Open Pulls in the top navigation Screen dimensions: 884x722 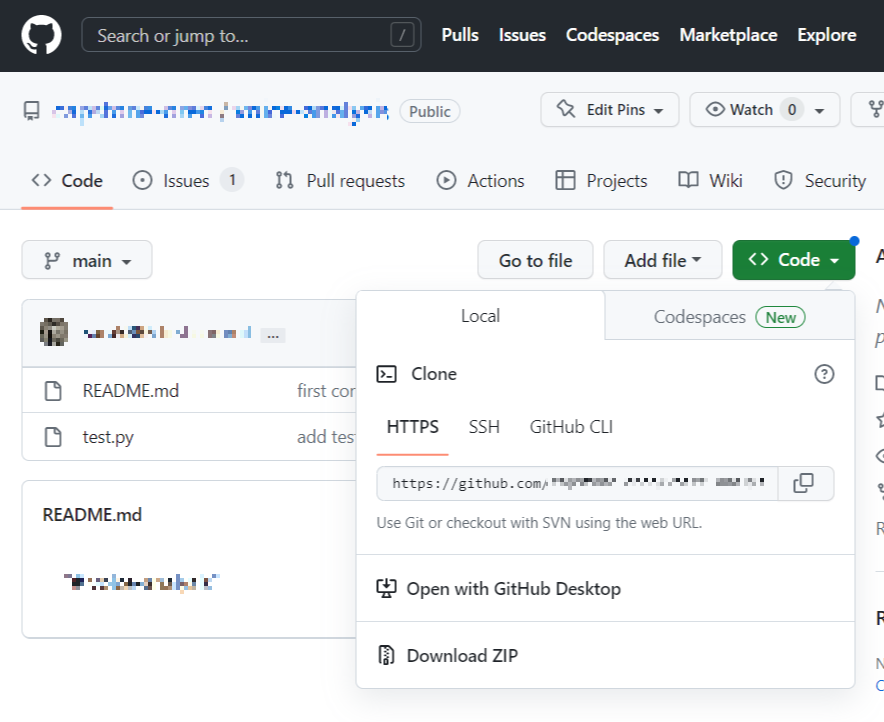click(x=459, y=35)
